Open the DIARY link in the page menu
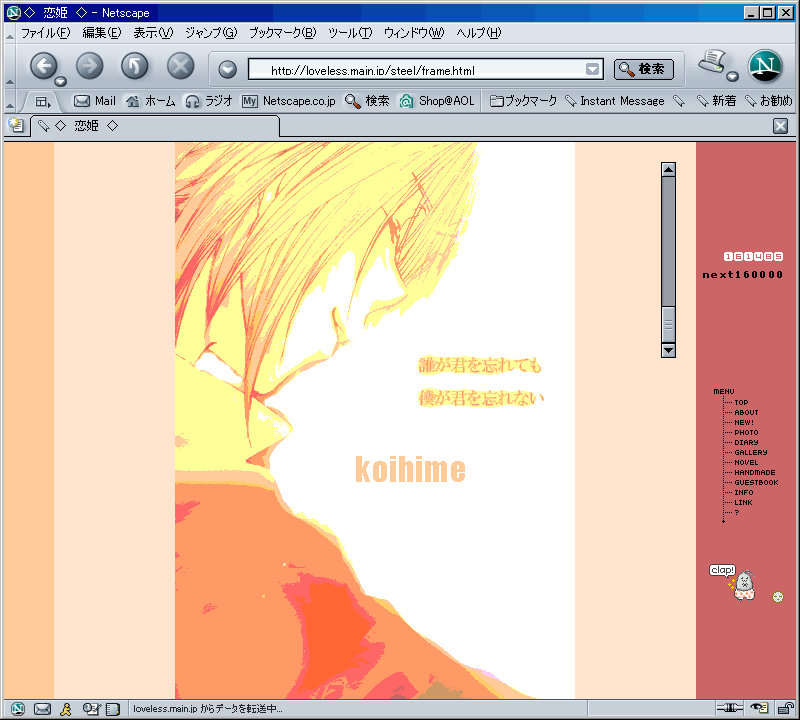The height and width of the screenshot is (720, 800). point(746,442)
